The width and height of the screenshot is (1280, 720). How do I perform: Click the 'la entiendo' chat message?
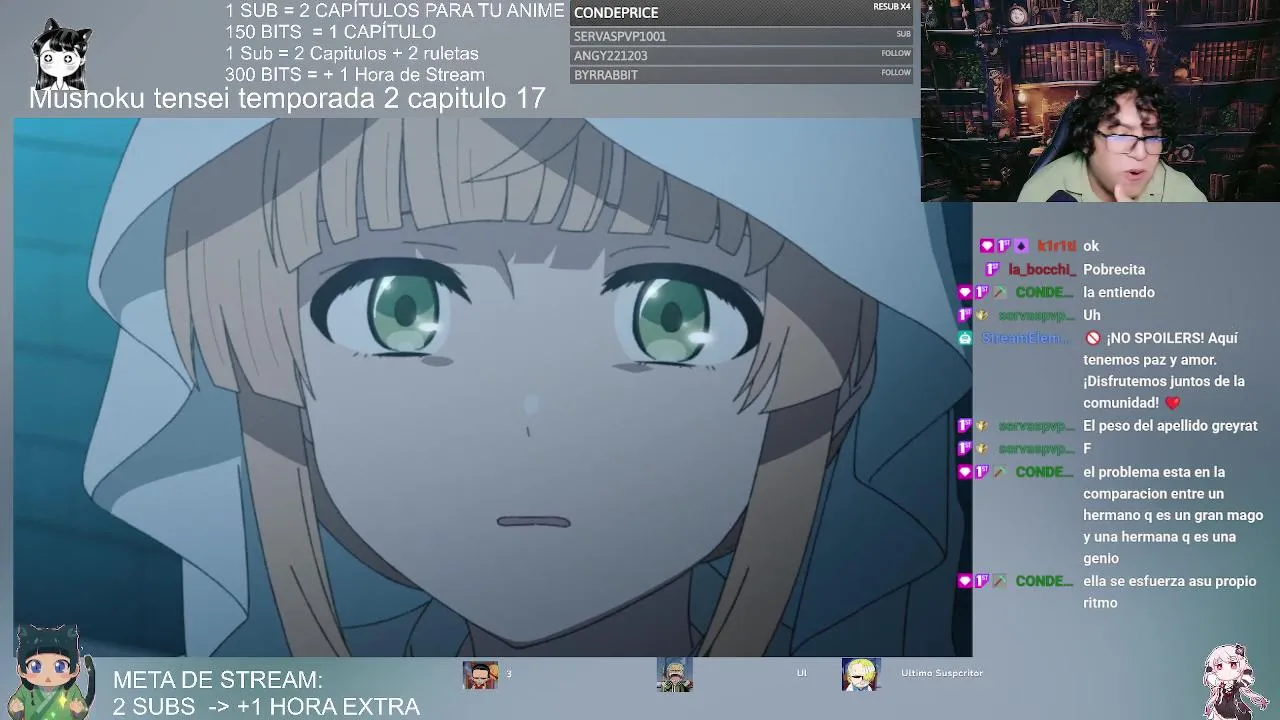click(1119, 293)
